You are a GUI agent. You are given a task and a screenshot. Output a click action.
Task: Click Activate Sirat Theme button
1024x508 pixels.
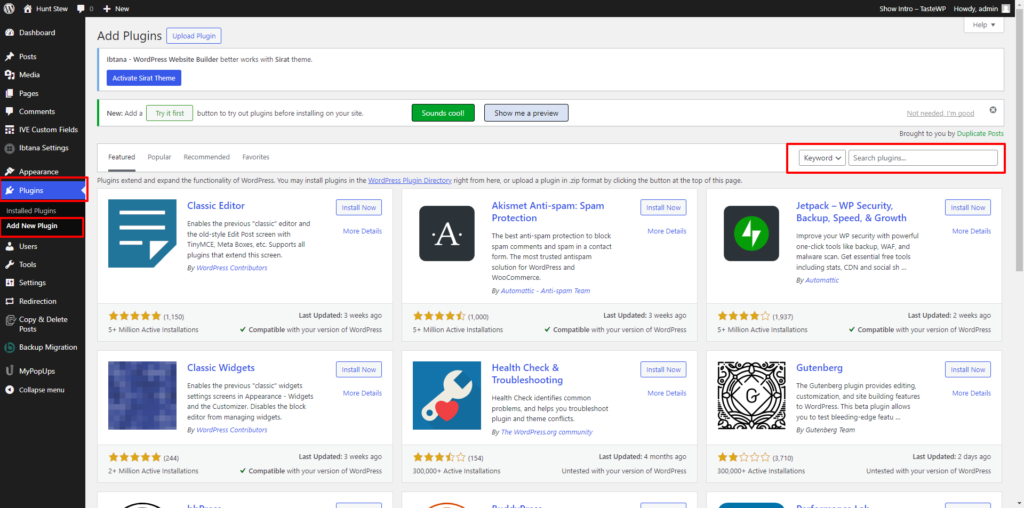[144, 78]
